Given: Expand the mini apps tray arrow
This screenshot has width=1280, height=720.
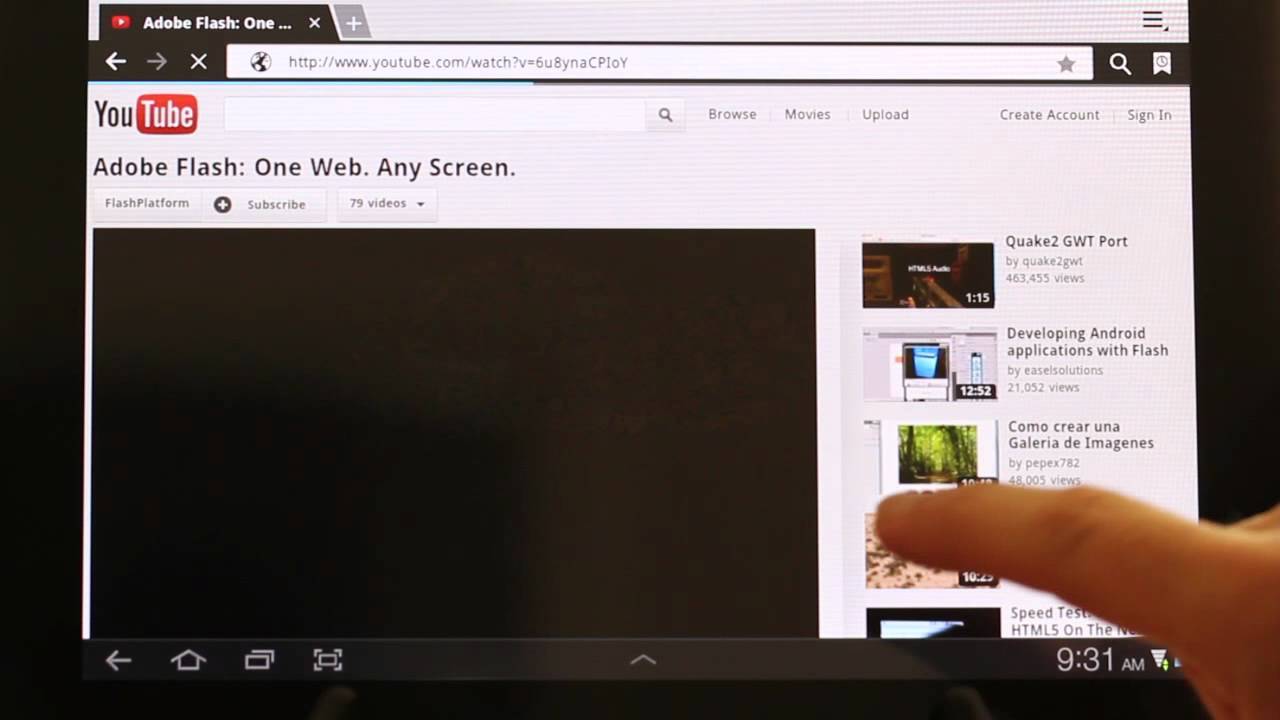Looking at the screenshot, I should (x=643, y=660).
